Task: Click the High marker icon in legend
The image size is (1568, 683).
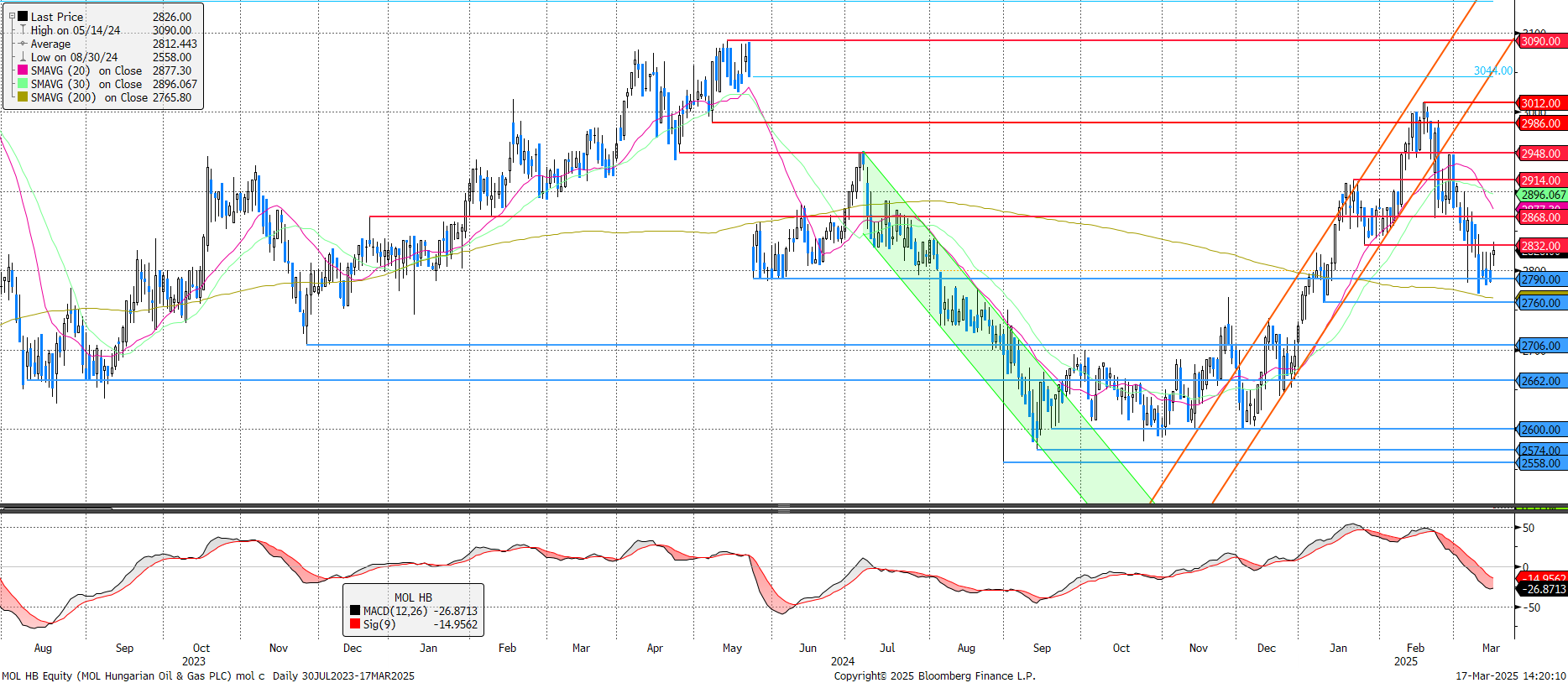Action: (23, 30)
